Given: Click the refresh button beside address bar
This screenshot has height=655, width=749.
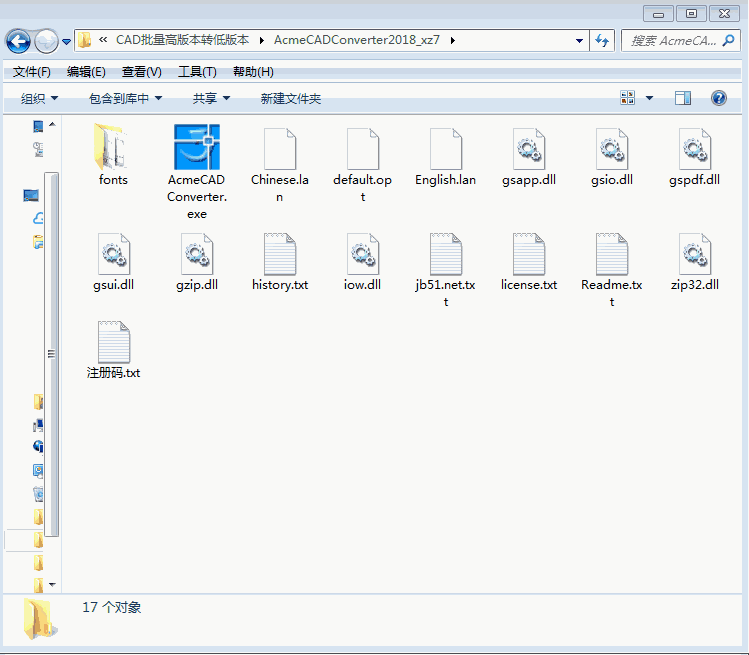Looking at the screenshot, I should tap(602, 41).
